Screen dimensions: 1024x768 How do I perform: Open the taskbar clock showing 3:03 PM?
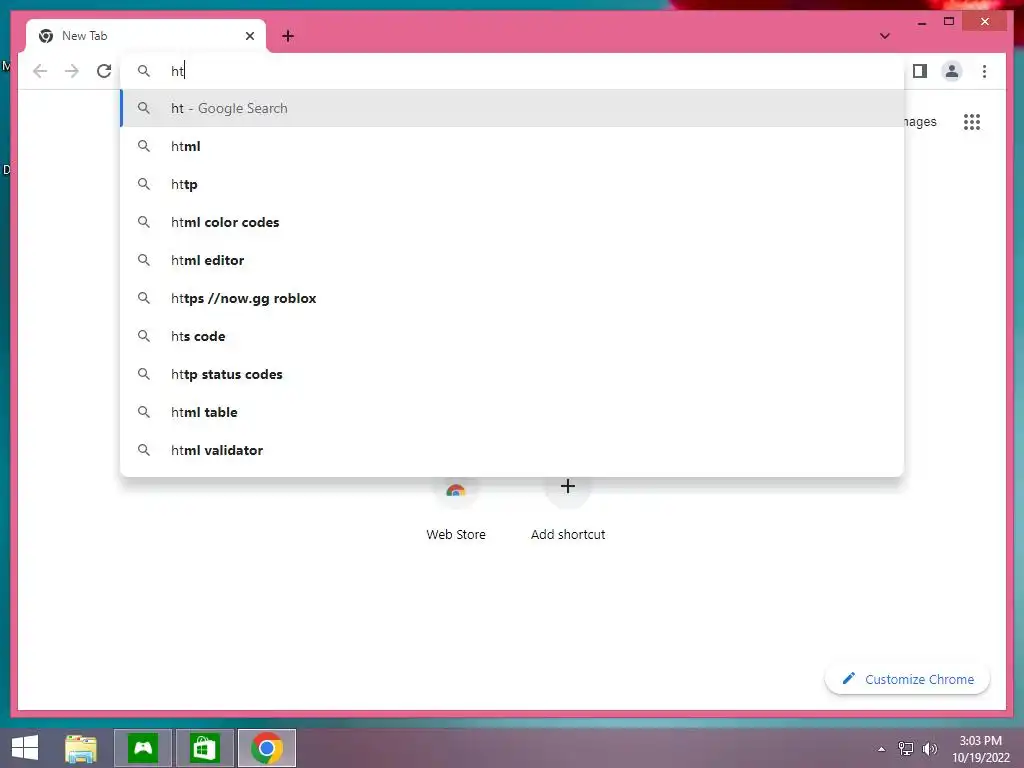(x=980, y=749)
